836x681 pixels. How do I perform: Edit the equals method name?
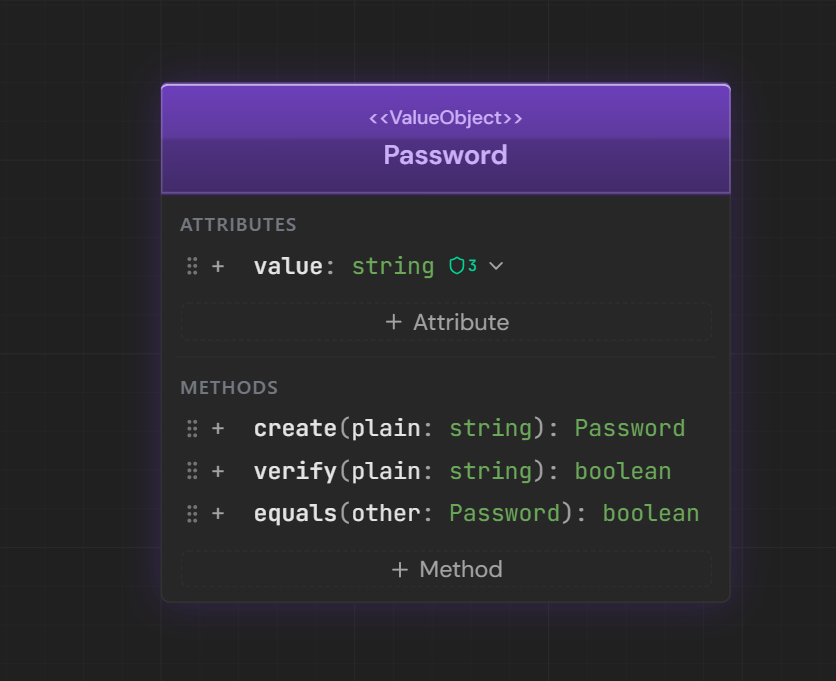[295, 513]
